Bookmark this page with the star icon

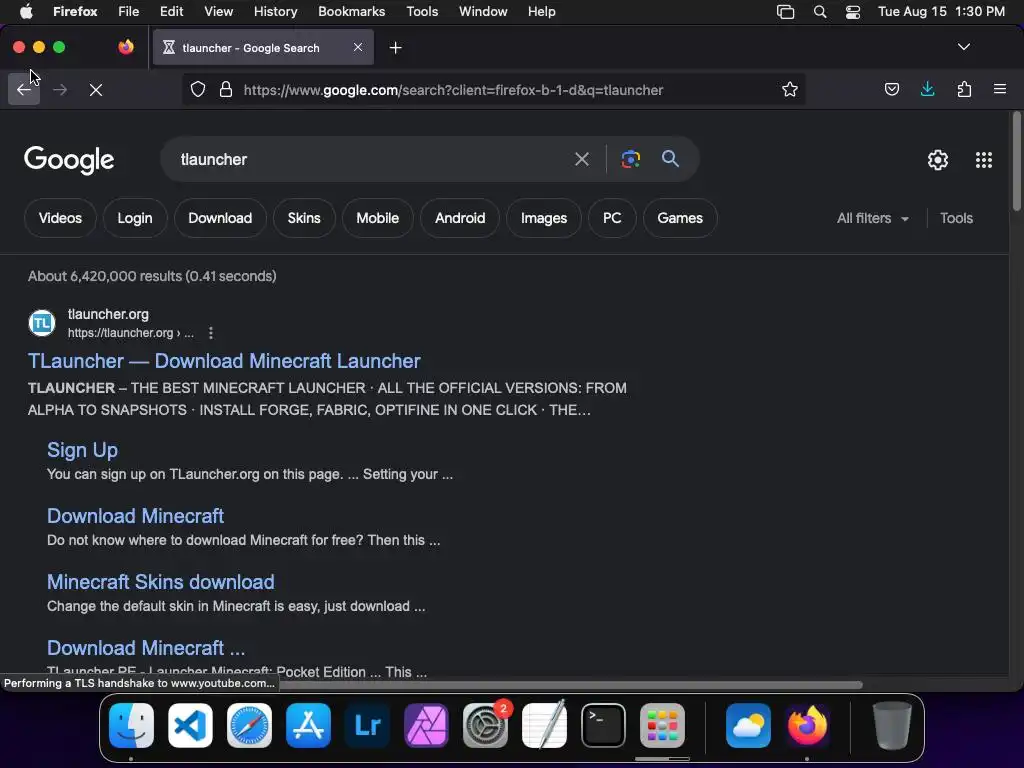[x=790, y=89]
